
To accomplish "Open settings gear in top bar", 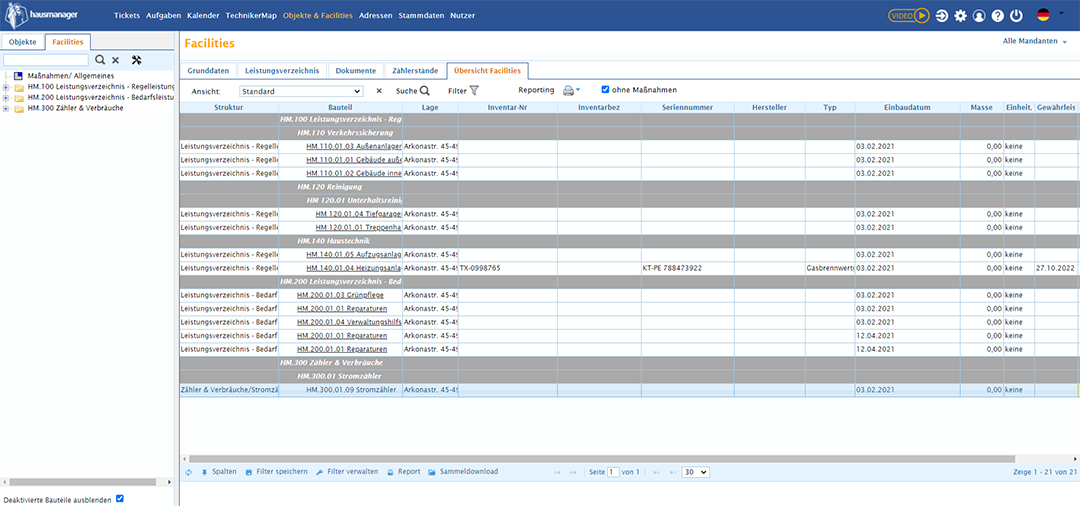I will click(x=960, y=15).
